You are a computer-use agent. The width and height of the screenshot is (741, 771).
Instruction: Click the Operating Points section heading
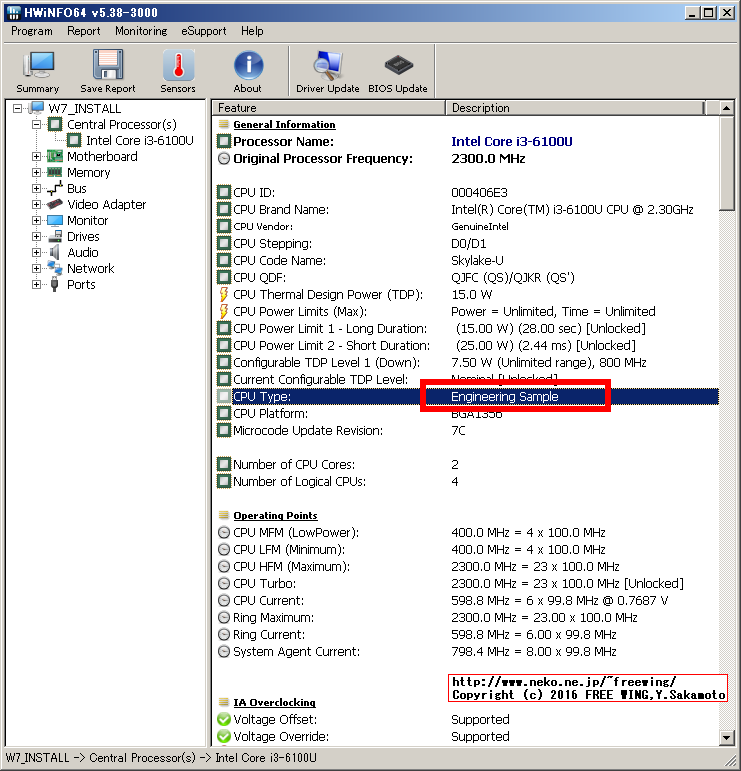click(x=275, y=515)
